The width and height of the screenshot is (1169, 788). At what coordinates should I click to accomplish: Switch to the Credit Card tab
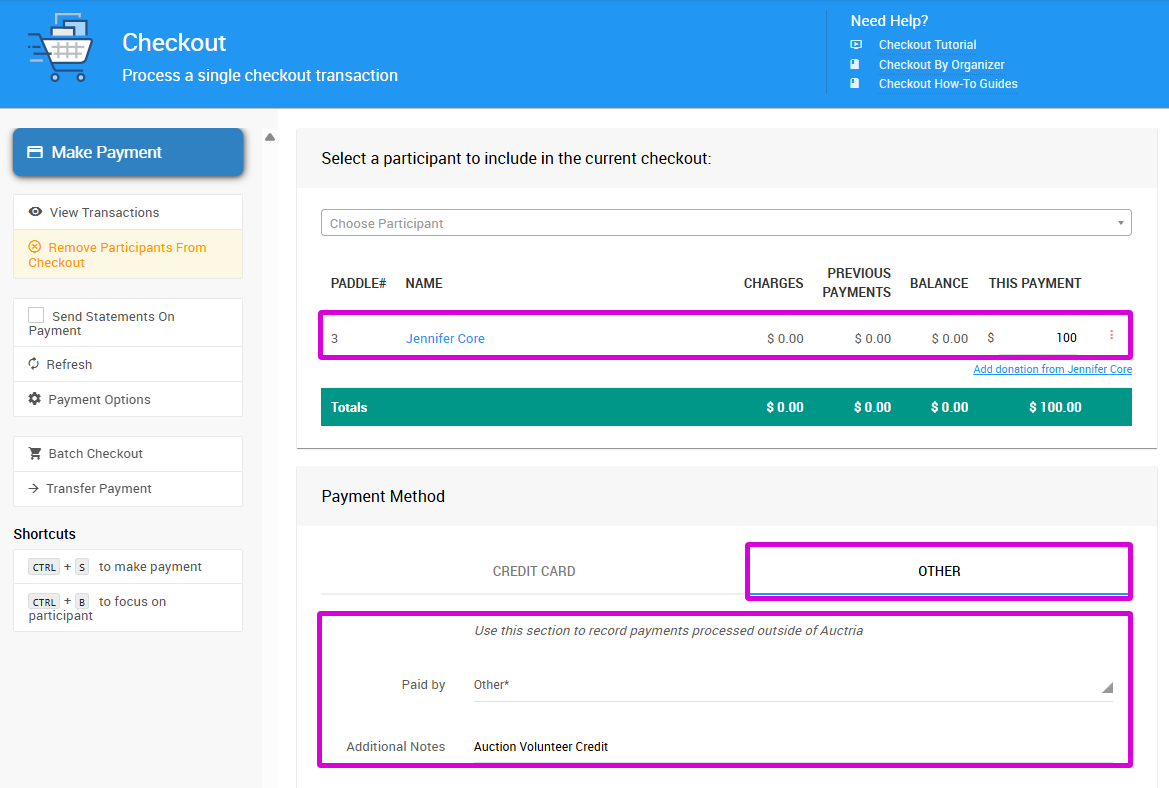[x=534, y=571]
